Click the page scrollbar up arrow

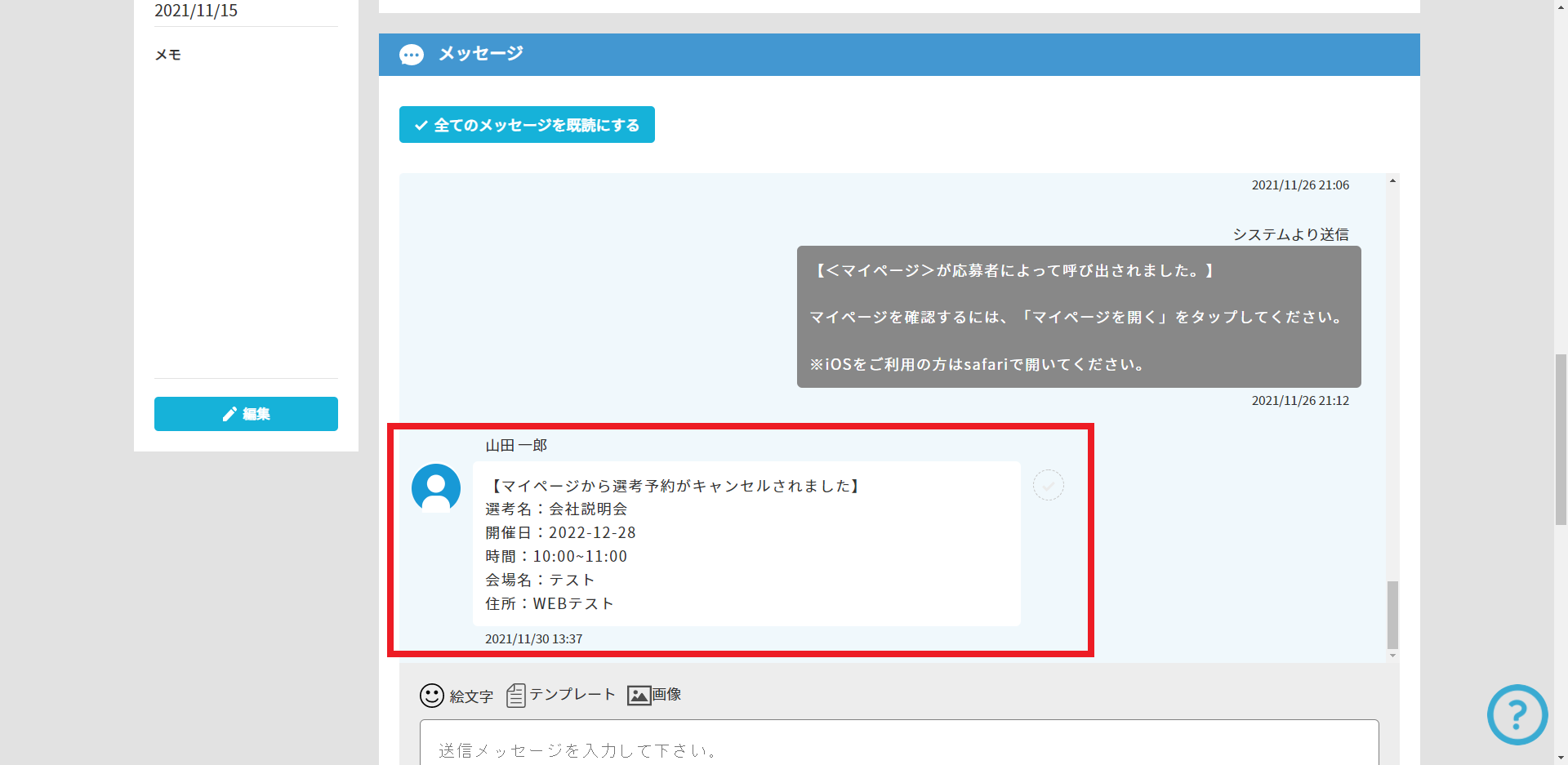coord(1561,7)
